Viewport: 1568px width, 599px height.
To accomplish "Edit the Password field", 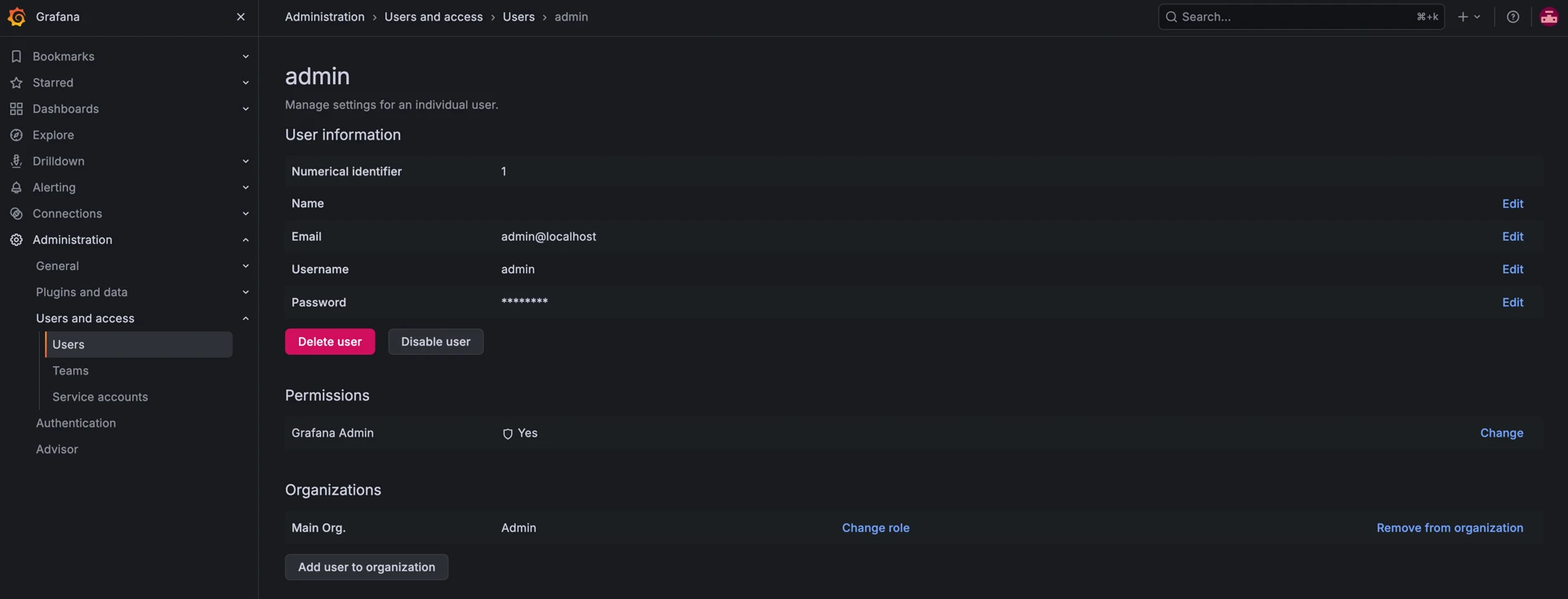I will tap(1512, 302).
